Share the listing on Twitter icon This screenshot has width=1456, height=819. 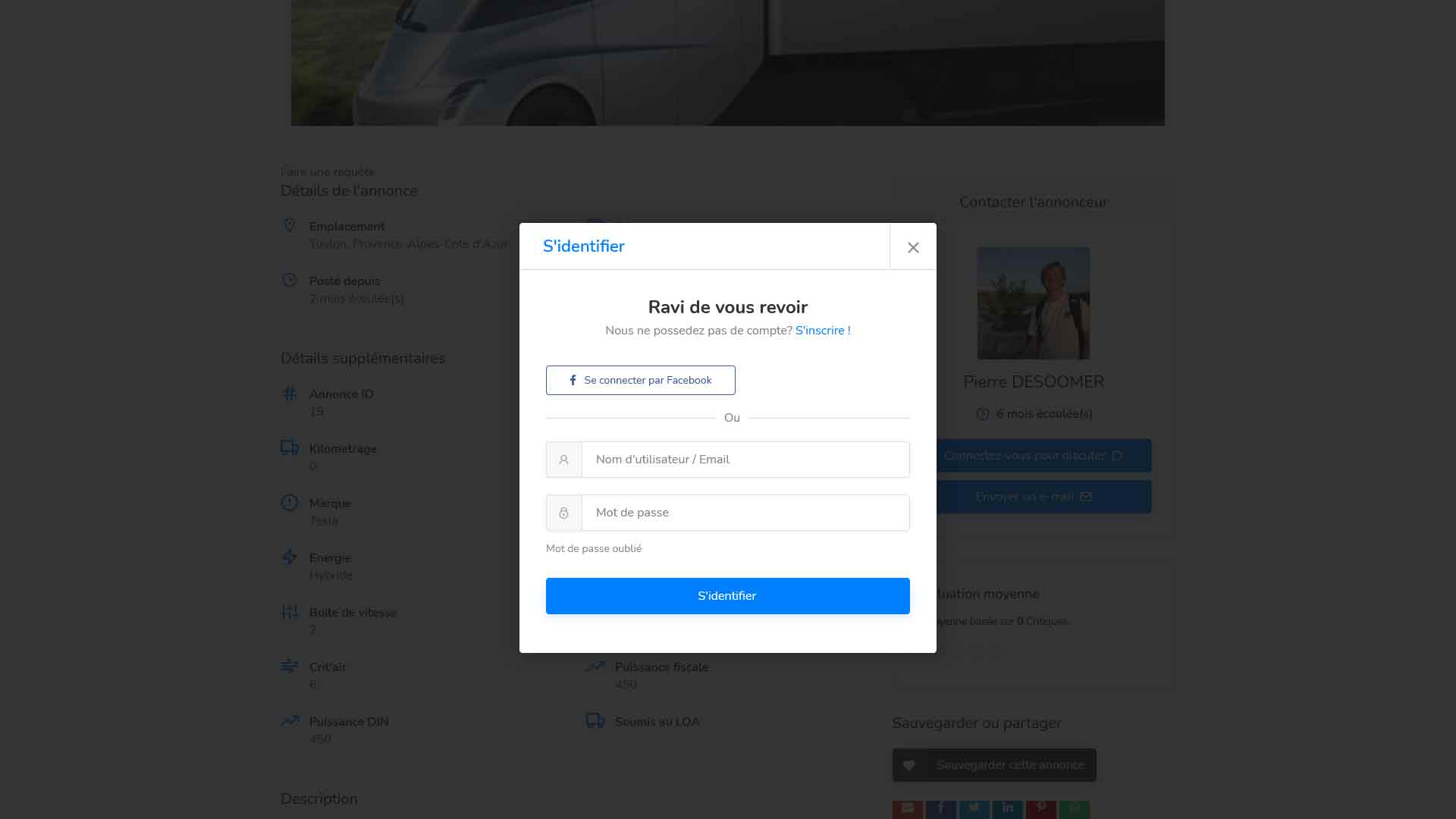pyautogui.click(x=974, y=809)
